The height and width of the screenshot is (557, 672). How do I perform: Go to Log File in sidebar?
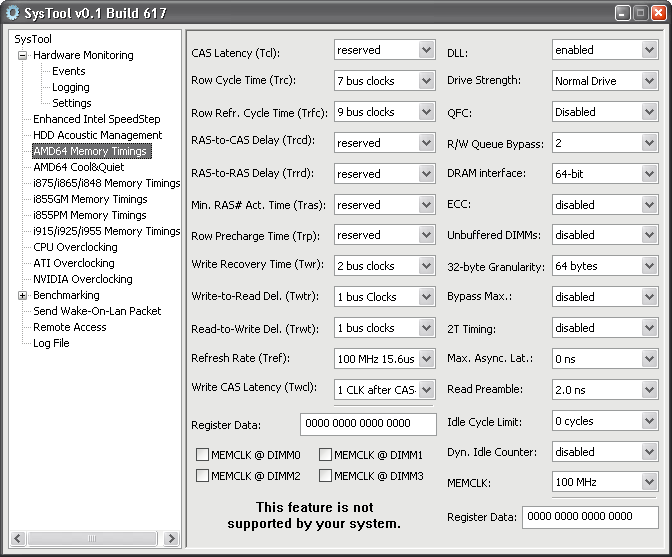click(51, 343)
